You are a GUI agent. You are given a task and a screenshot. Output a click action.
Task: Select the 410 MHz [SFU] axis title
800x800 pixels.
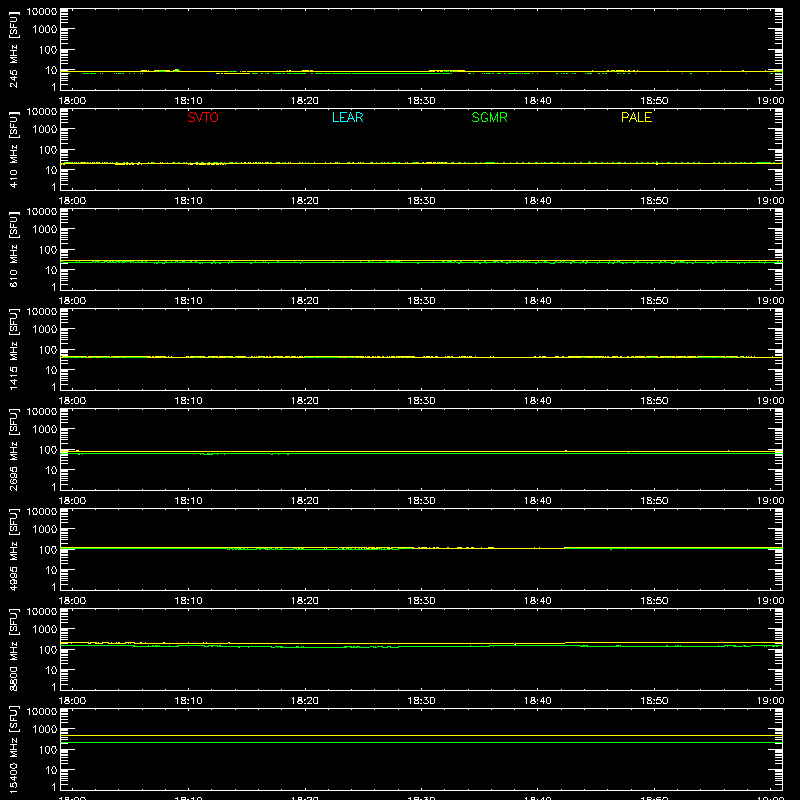click(13, 149)
